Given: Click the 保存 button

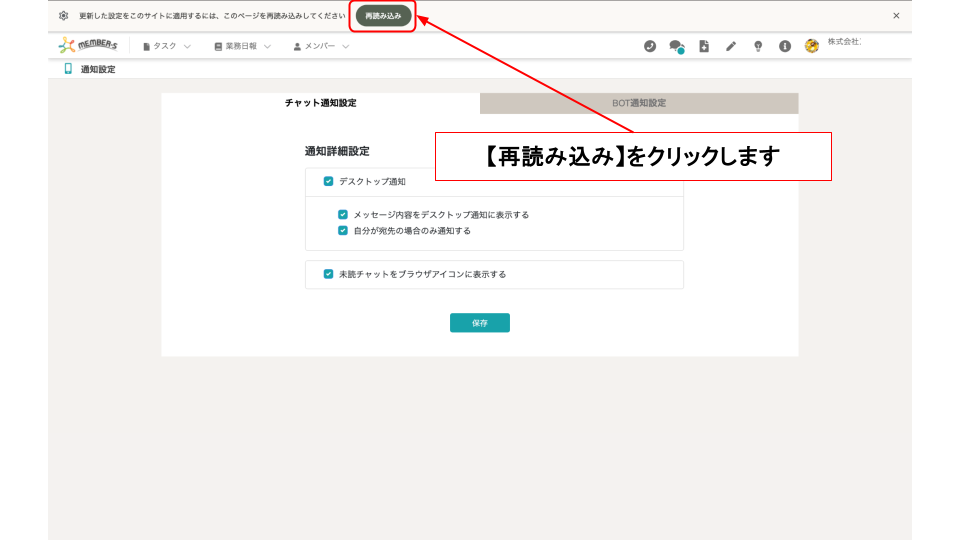Looking at the screenshot, I should pyautogui.click(x=480, y=323).
